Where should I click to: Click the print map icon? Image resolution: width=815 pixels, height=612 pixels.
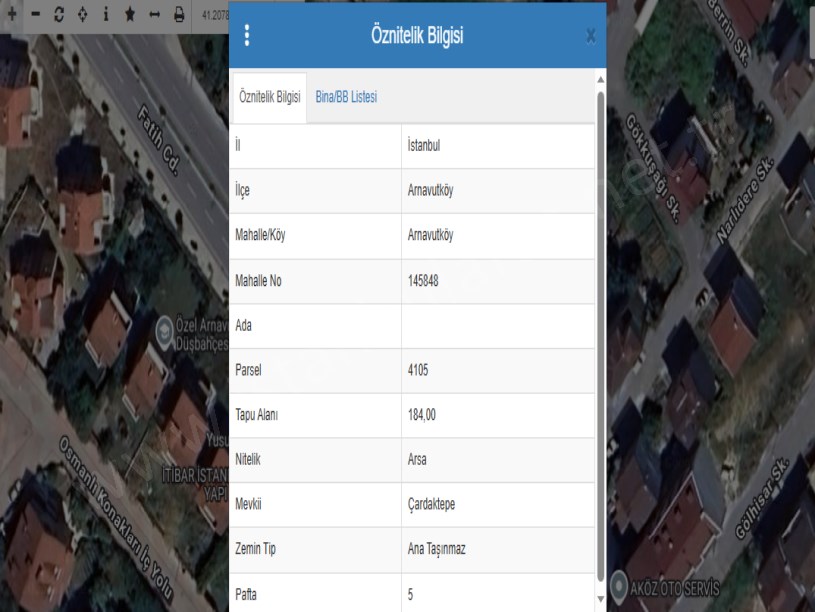tap(179, 16)
